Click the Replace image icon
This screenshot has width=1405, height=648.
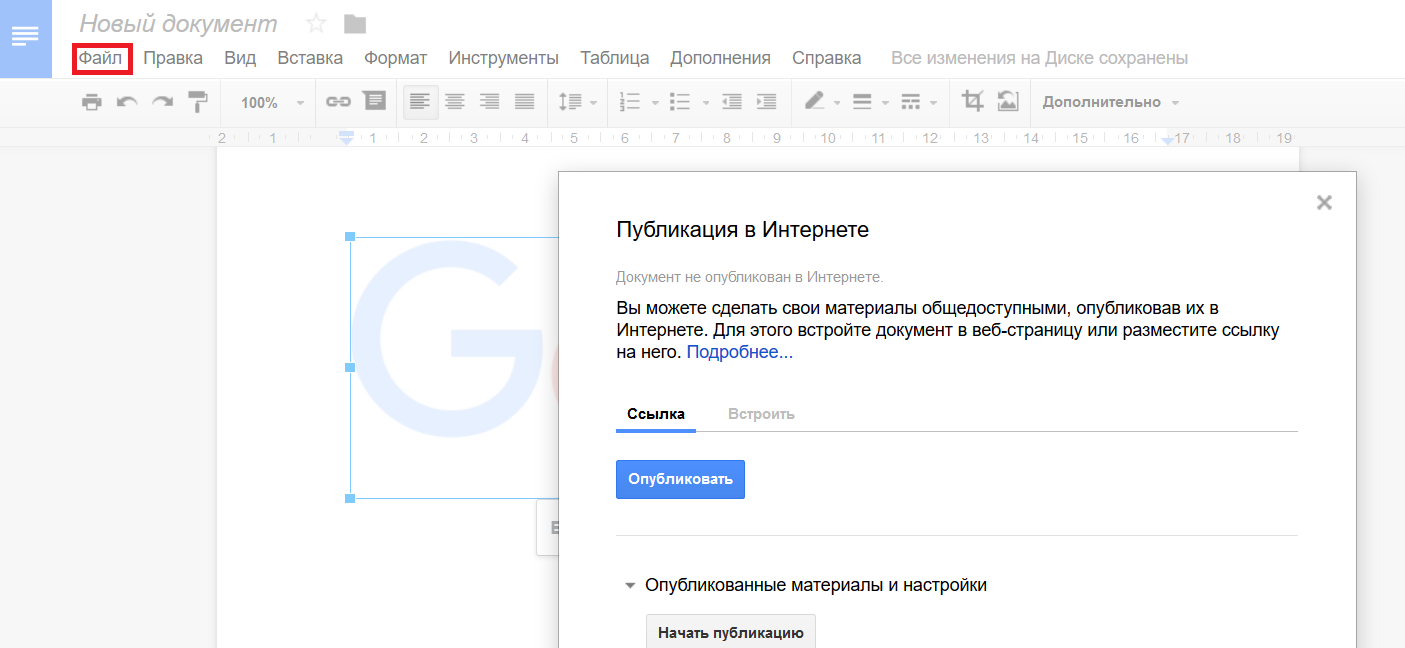pos(1007,101)
